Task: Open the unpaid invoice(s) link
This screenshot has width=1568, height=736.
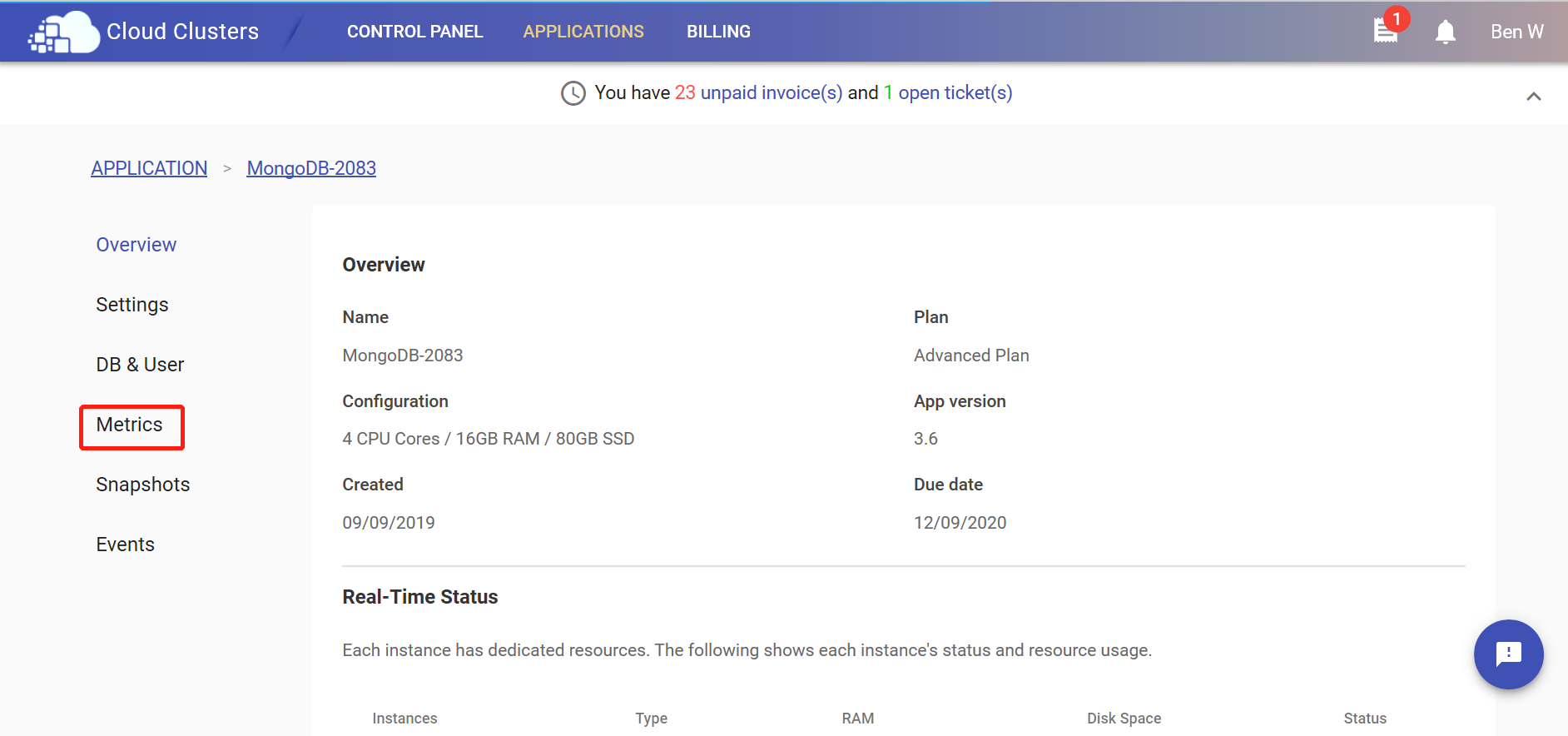Action: 772,92
